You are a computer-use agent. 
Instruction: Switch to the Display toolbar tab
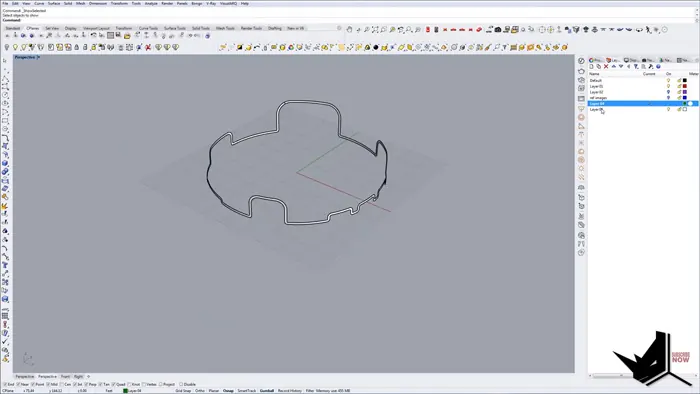71,28
